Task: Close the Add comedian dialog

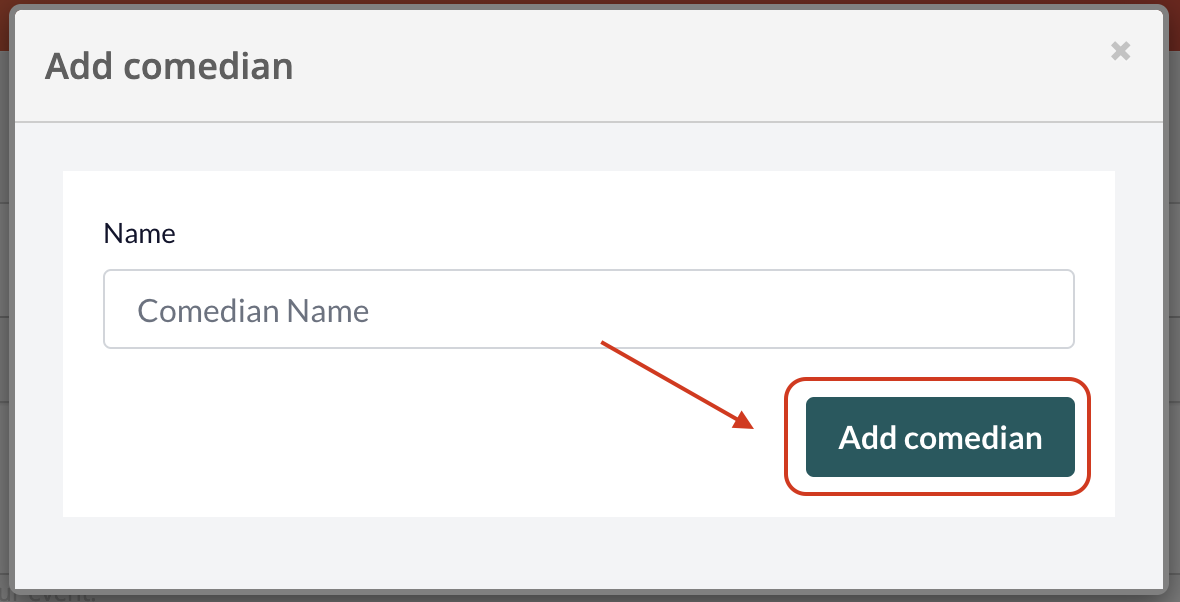Action: [x=1121, y=51]
